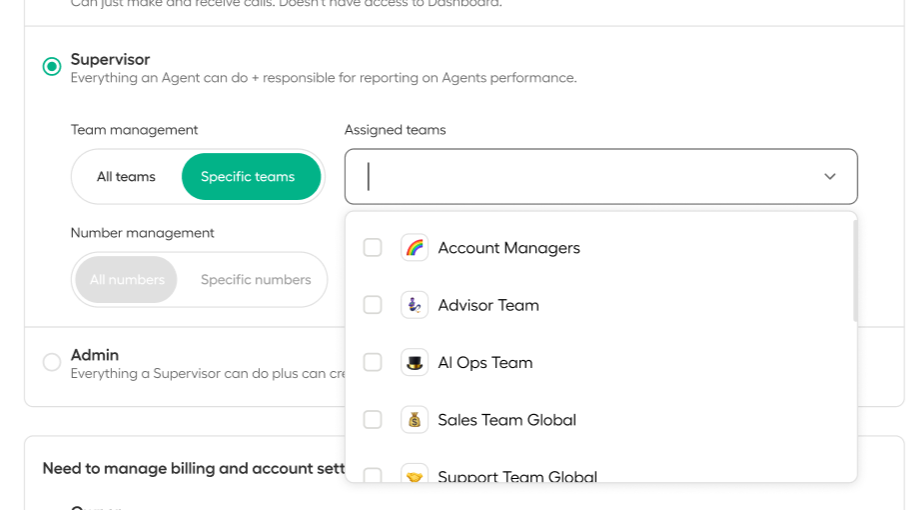Choose the Specific teams option
921x510 pixels.
pyautogui.click(x=251, y=176)
